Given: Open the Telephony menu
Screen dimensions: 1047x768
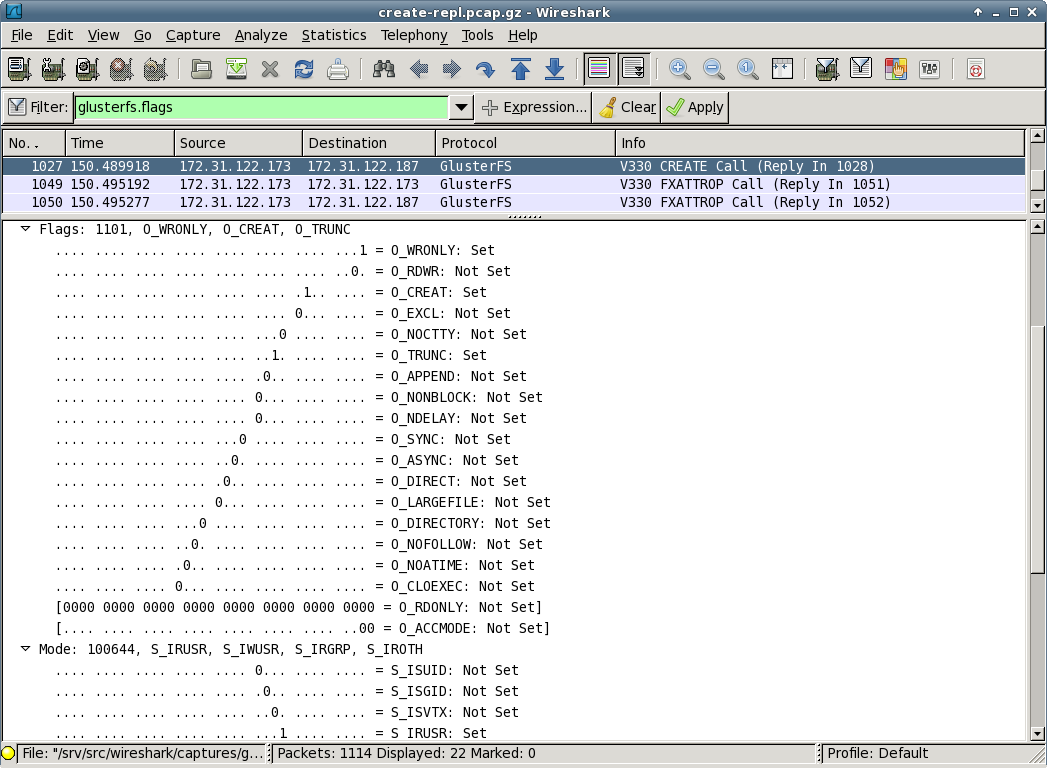Looking at the screenshot, I should click(414, 35).
